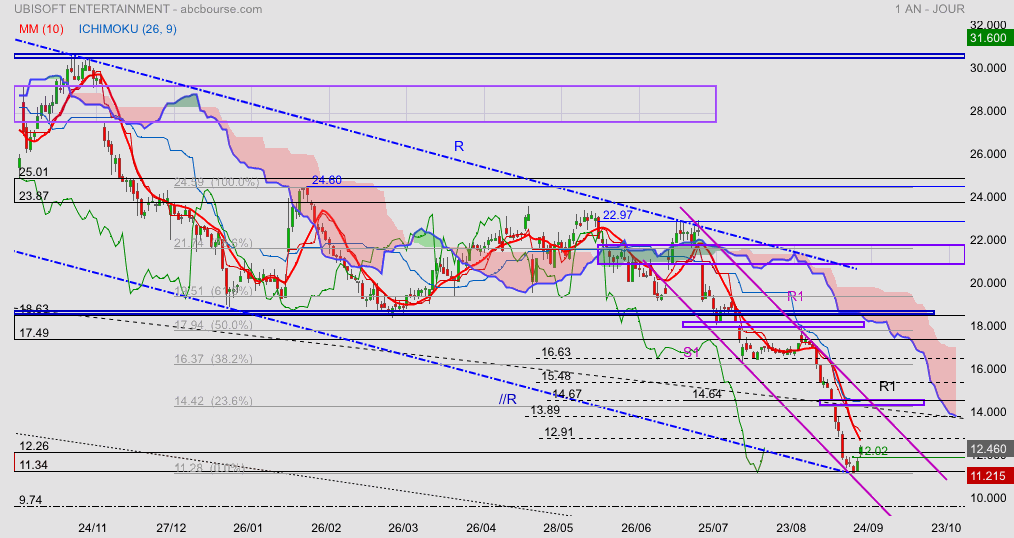Click the Fibonacci 14.42 (23.6%) label
The width and height of the screenshot is (1014, 538).
tap(213, 401)
